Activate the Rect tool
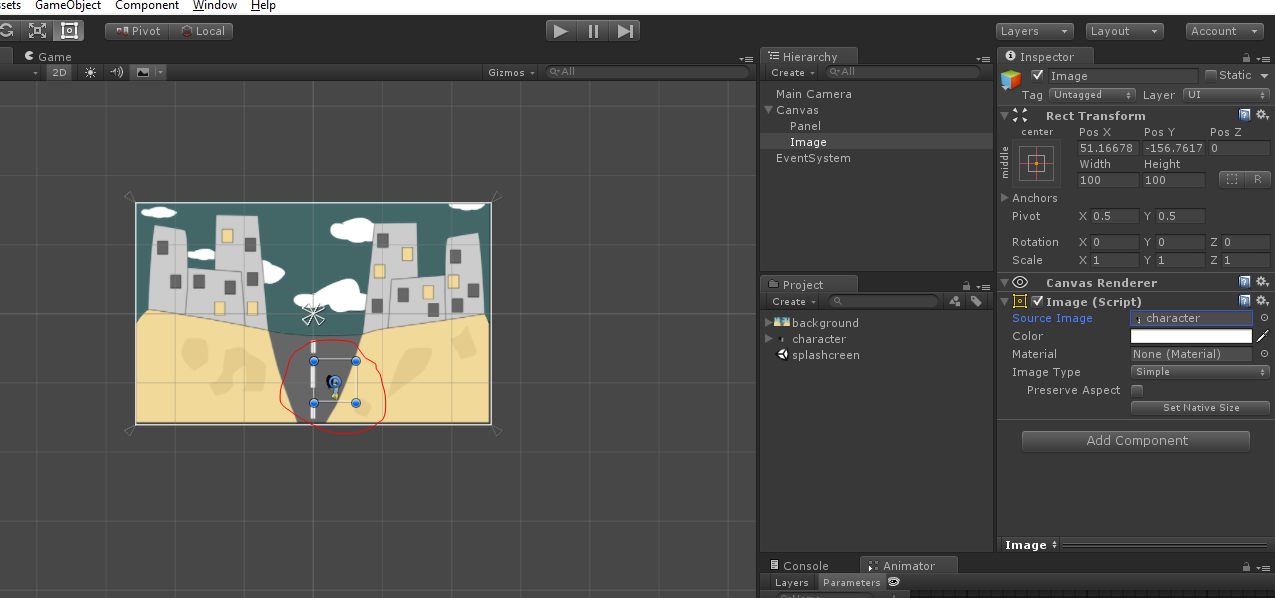The width and height of the screenshot is (1275, 598). tap(68, 30)
